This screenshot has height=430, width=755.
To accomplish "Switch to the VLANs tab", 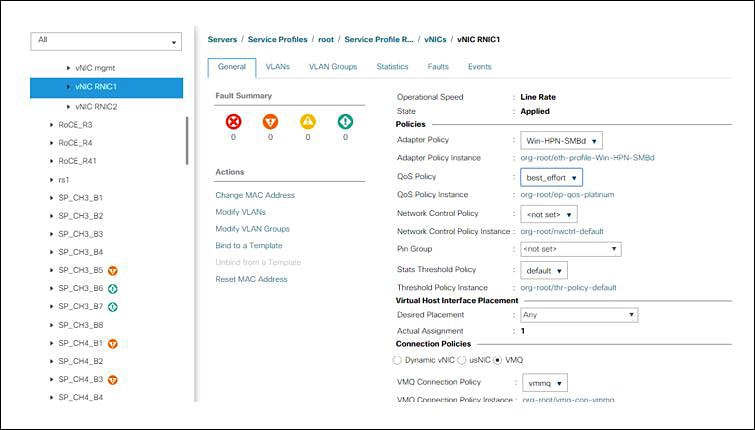I will [x=277, y=67].
